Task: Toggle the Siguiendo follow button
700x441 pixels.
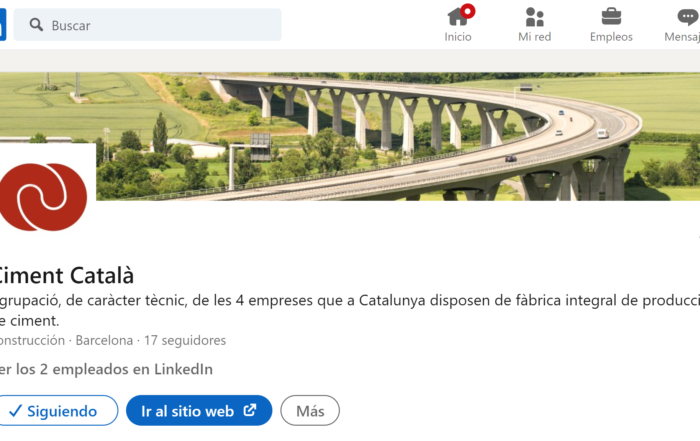Action: 57,410
